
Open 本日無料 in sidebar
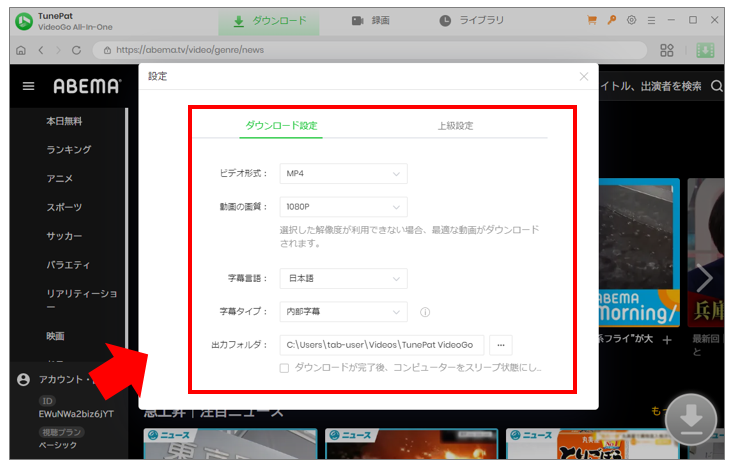[x=64, y=121]
